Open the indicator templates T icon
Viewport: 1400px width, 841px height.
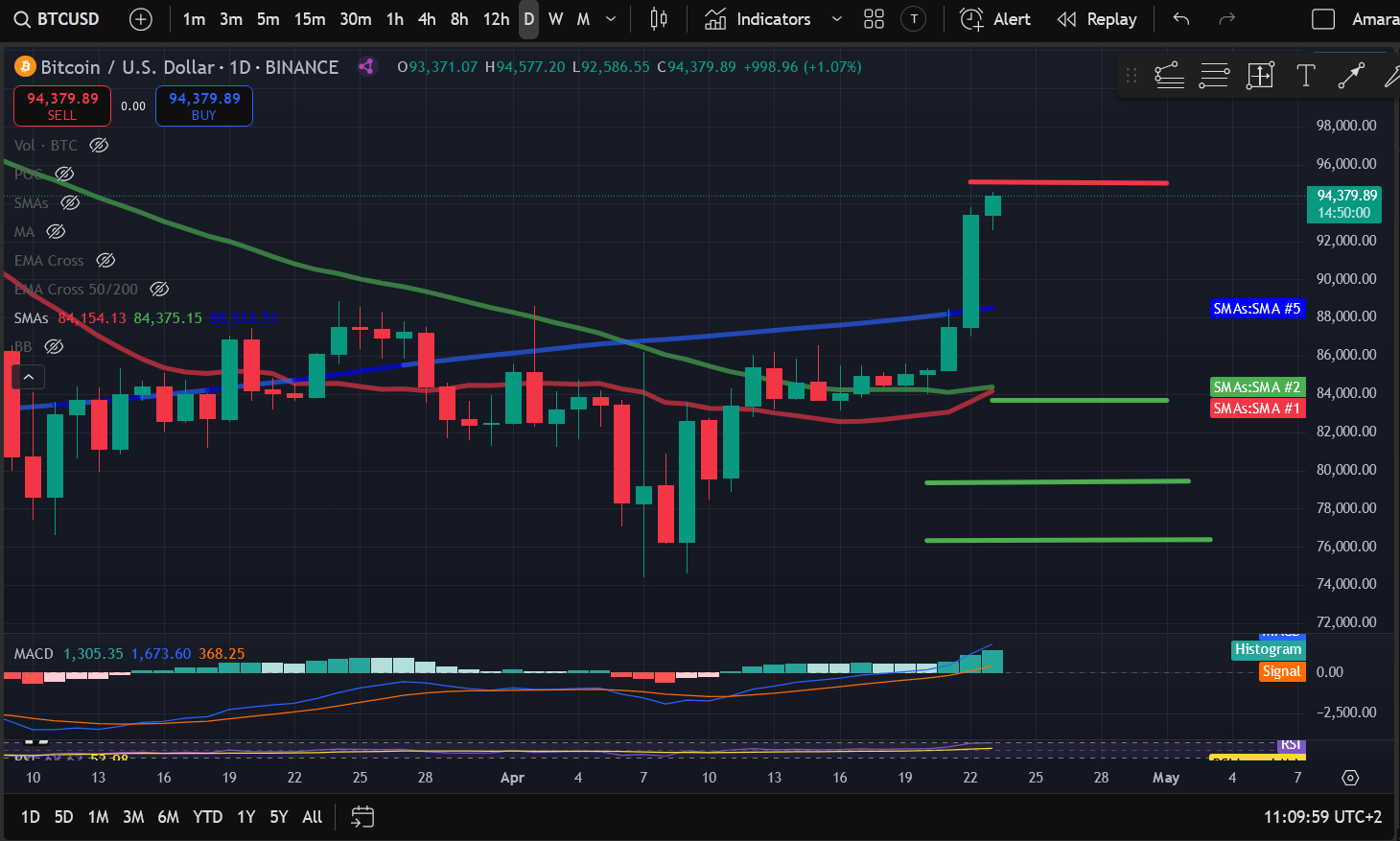tap(914, 19)
